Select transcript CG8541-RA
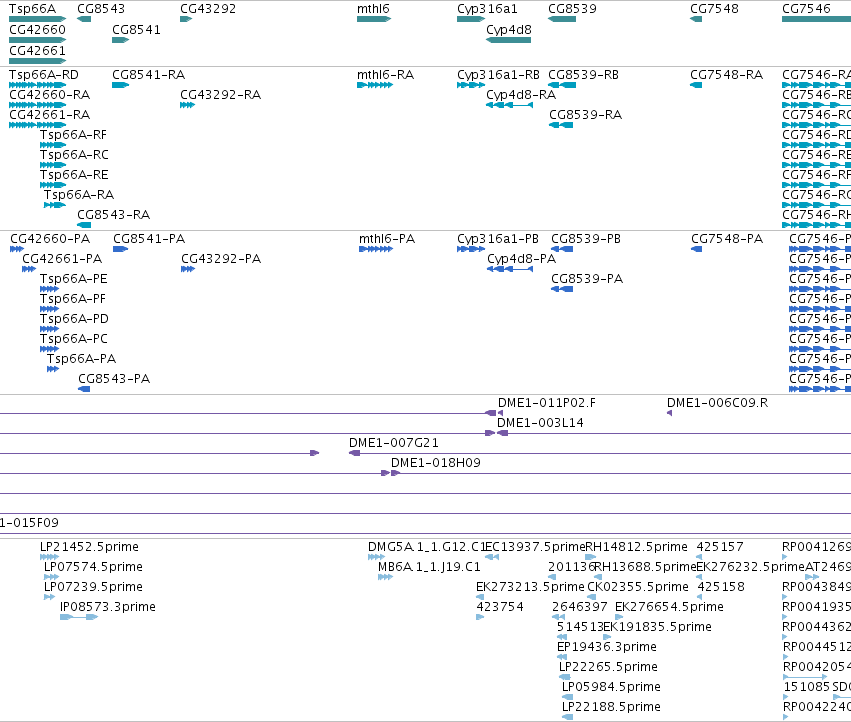 (120, 85)
